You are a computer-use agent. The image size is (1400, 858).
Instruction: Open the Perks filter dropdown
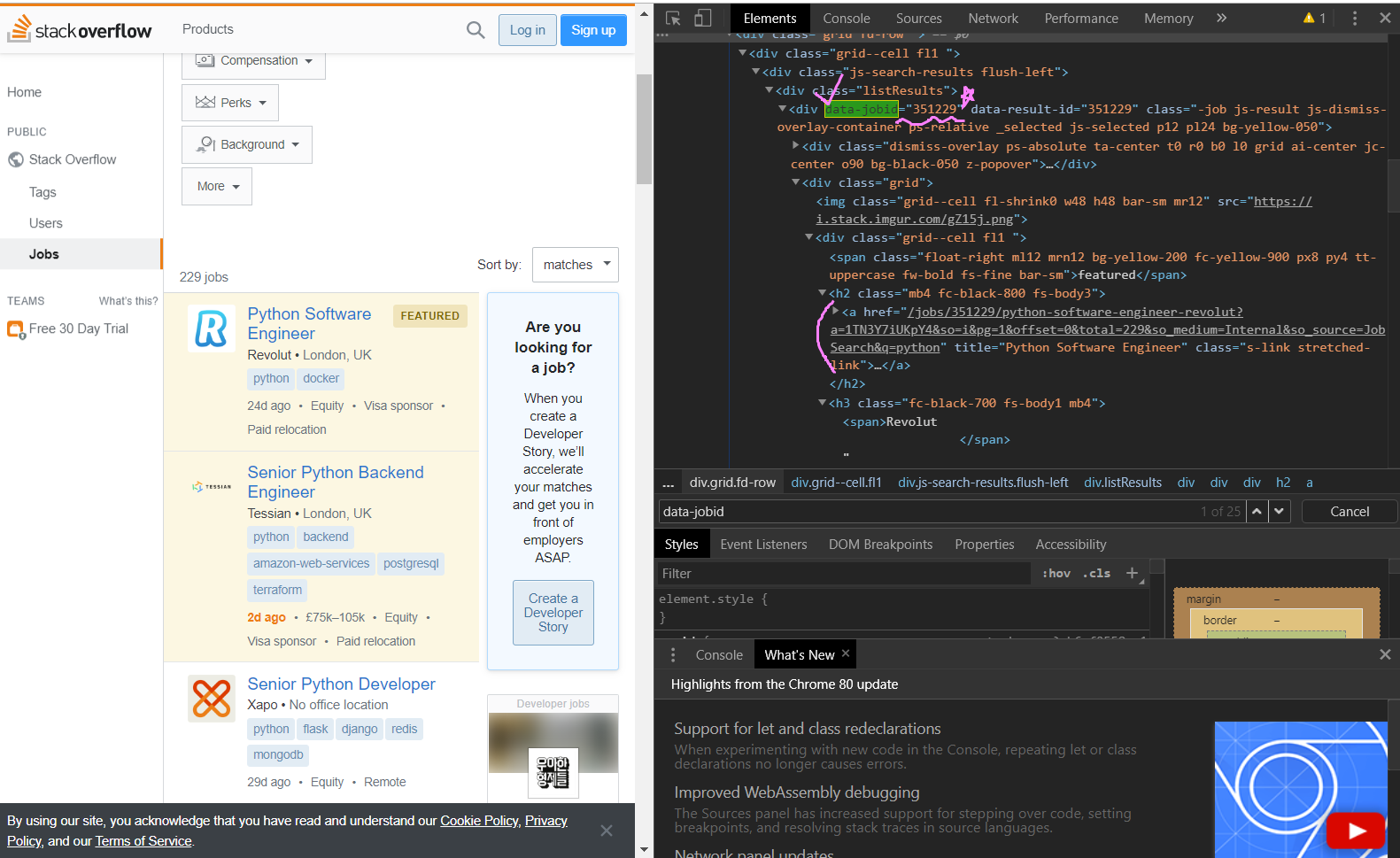(230, 103)
